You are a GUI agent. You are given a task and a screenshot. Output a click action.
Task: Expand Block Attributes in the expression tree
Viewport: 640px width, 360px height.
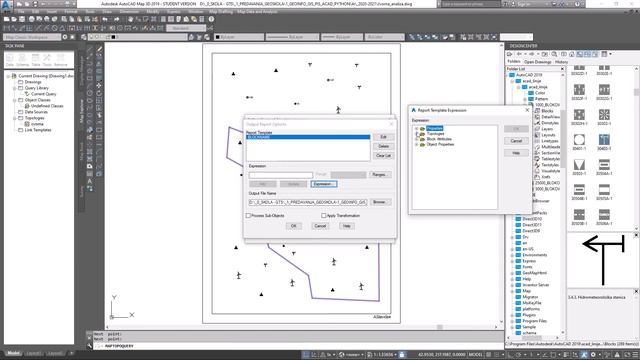[416, 139]
